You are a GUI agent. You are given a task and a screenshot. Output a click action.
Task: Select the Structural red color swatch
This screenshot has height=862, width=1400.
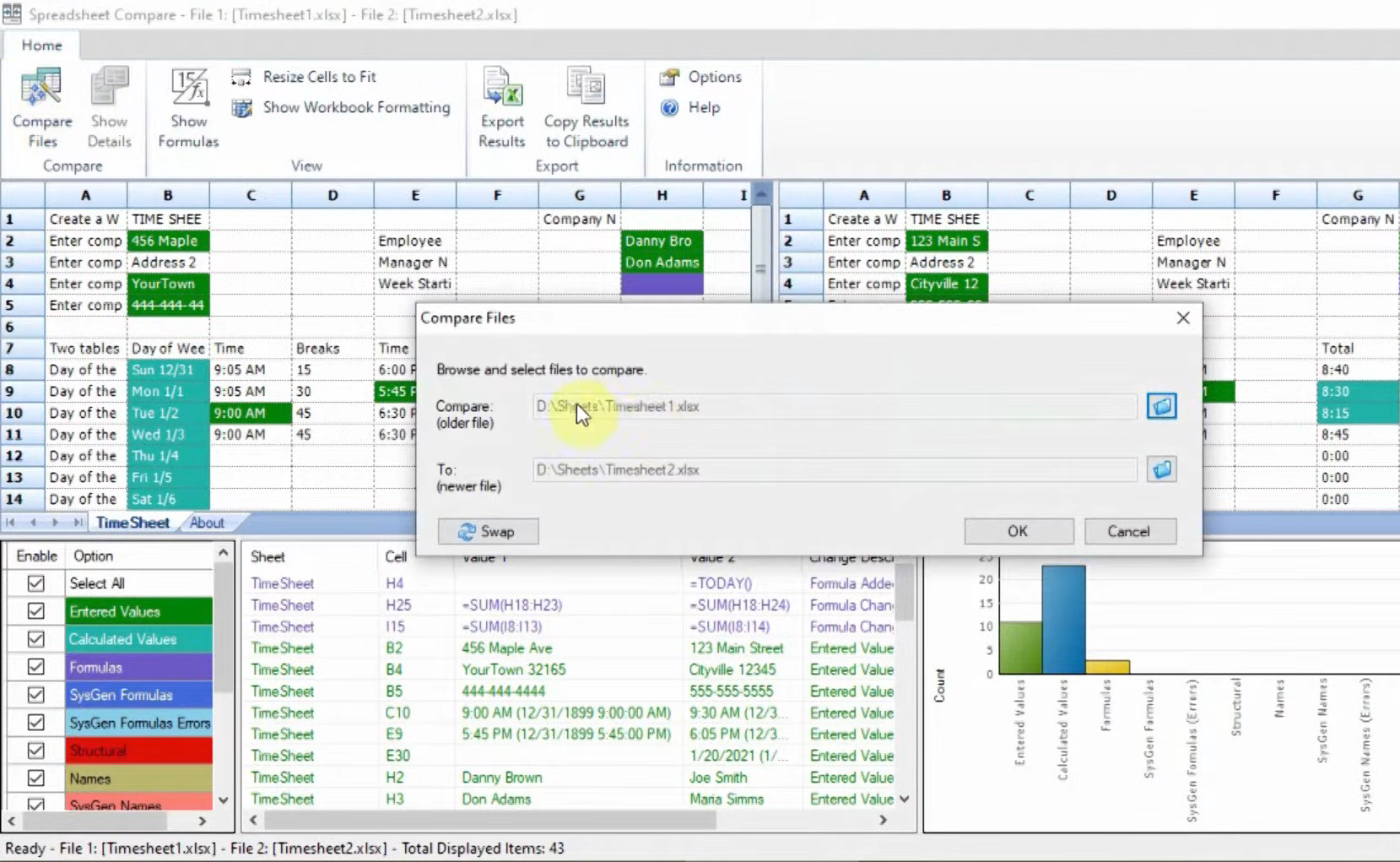pyautogui.click(x=138, y=751)
